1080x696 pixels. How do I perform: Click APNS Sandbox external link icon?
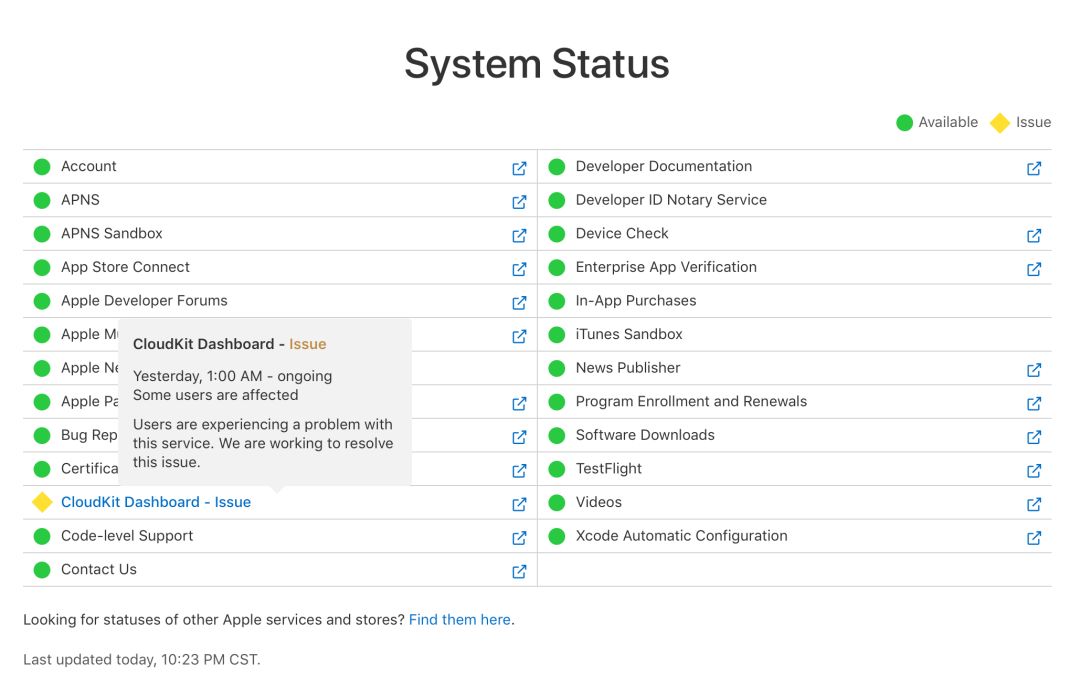tap(519, 235)
